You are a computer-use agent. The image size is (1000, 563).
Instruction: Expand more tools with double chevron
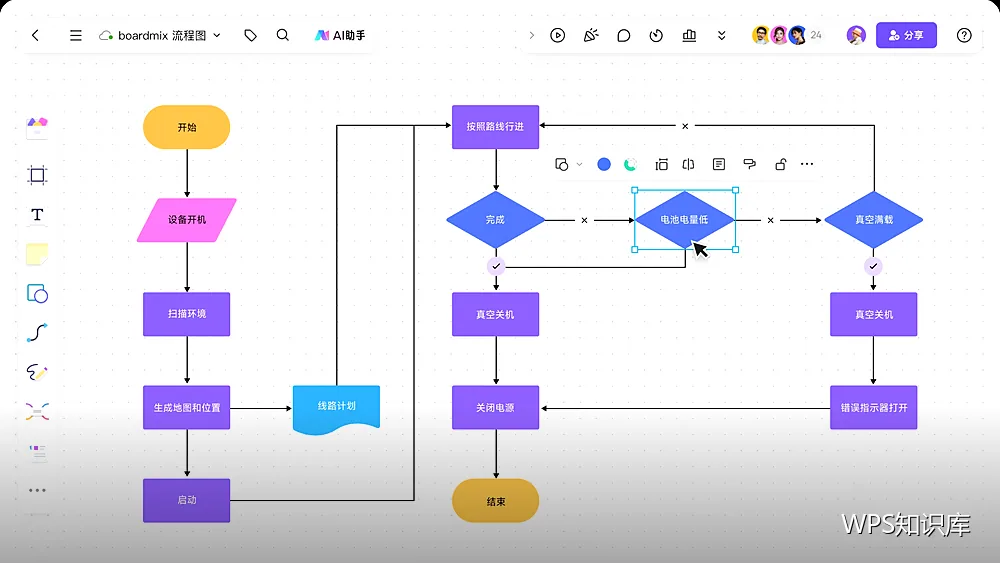[x=721, y=35]
